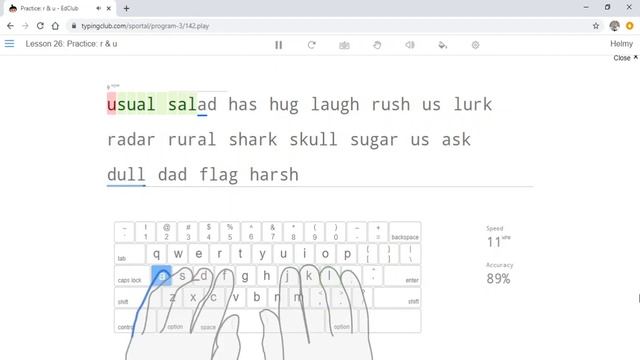The height and width of the screenshot is (360, 640).
Task: Click the enter key on virtual keyboard
Action: [x=402, y=276]
